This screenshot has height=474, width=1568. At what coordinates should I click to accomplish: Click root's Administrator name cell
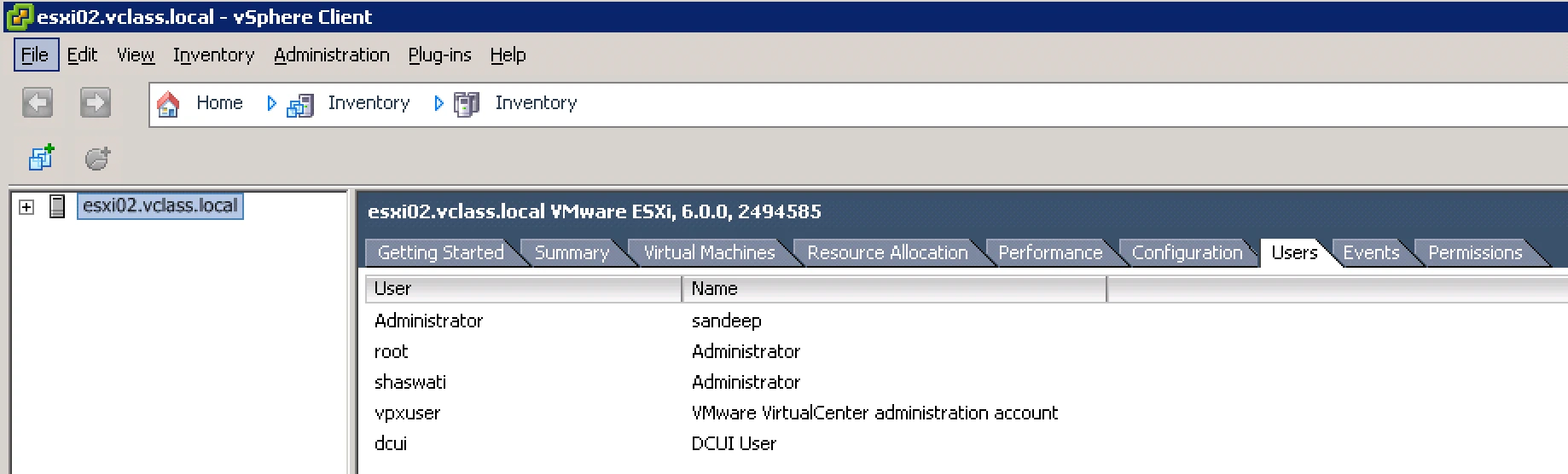tap(746, 352)
